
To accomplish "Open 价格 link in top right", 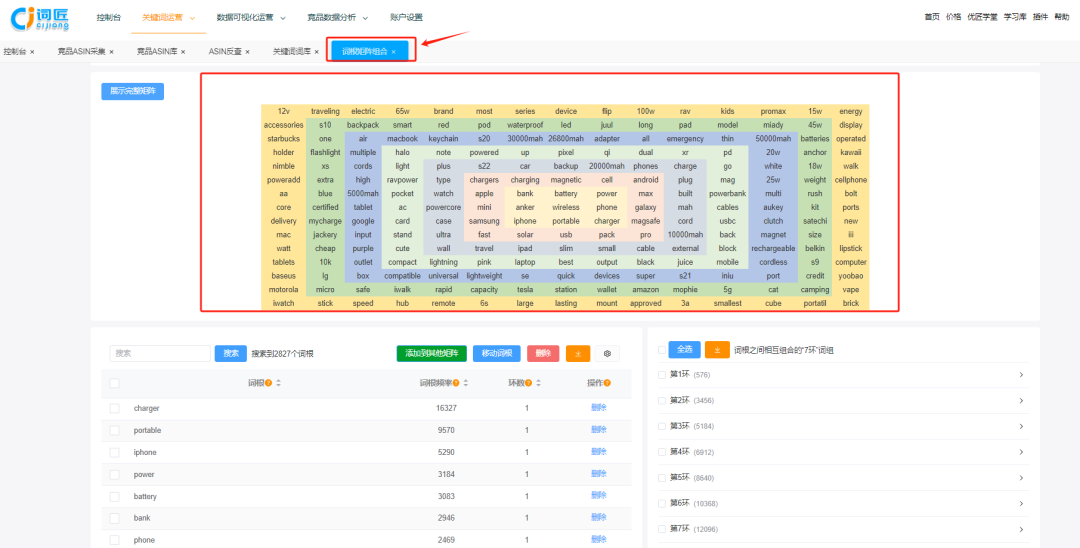I will pos(953,17).
